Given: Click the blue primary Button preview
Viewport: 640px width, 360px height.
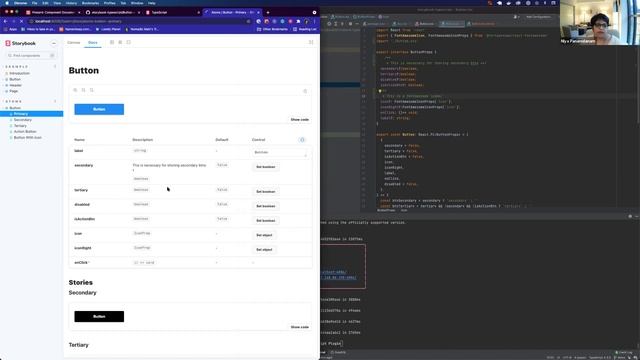Looking at the screenshot, I should click(99, 109).
